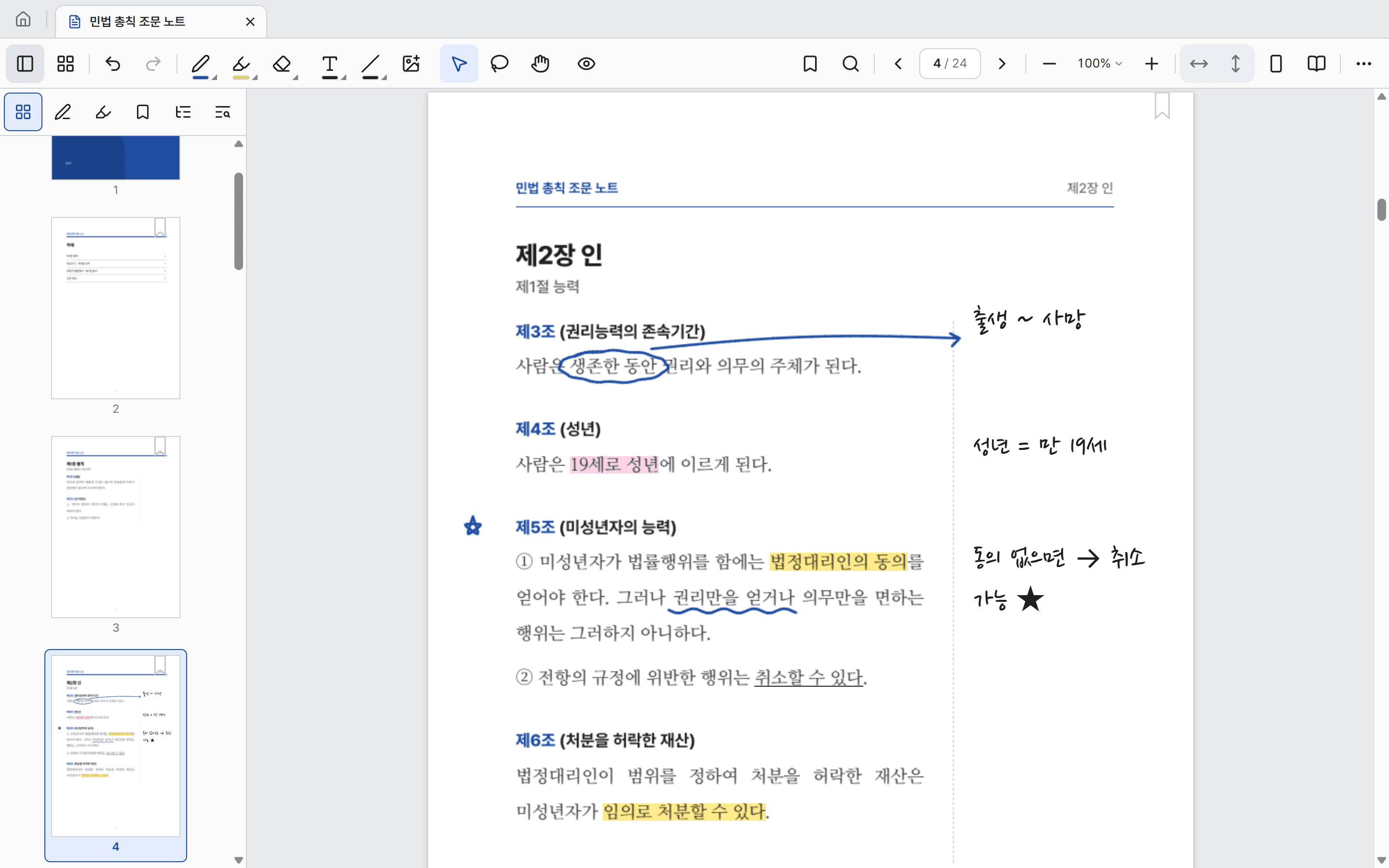
Task: Open the document search
Action: tap(851, 64)
